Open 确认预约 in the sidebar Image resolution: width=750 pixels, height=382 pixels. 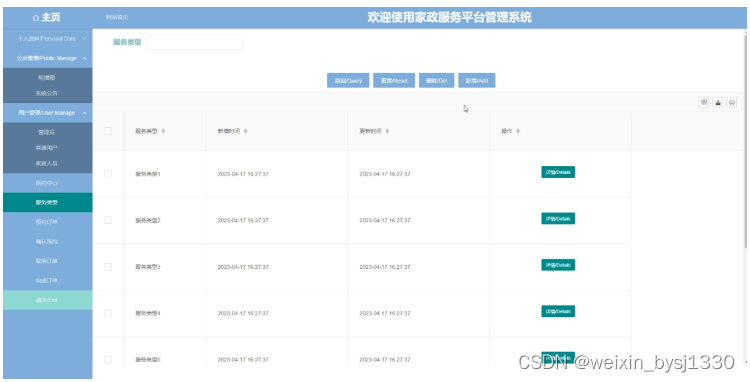tap(47, 241)
